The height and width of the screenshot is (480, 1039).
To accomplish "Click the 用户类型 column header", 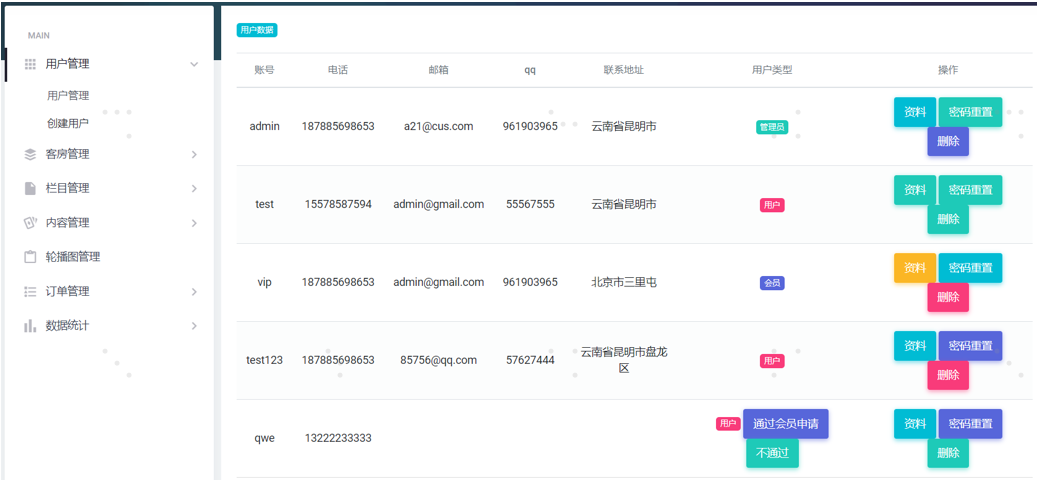I will tap(772, 70).
